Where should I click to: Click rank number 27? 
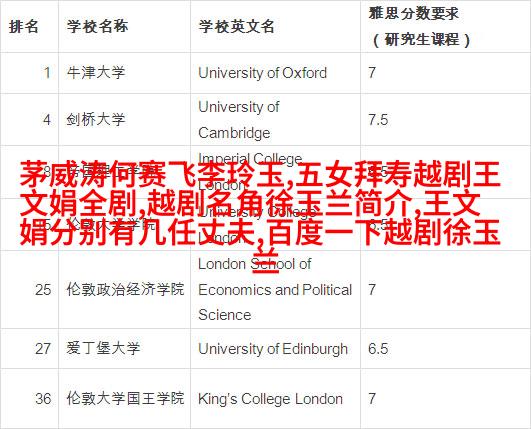point(43,348)
